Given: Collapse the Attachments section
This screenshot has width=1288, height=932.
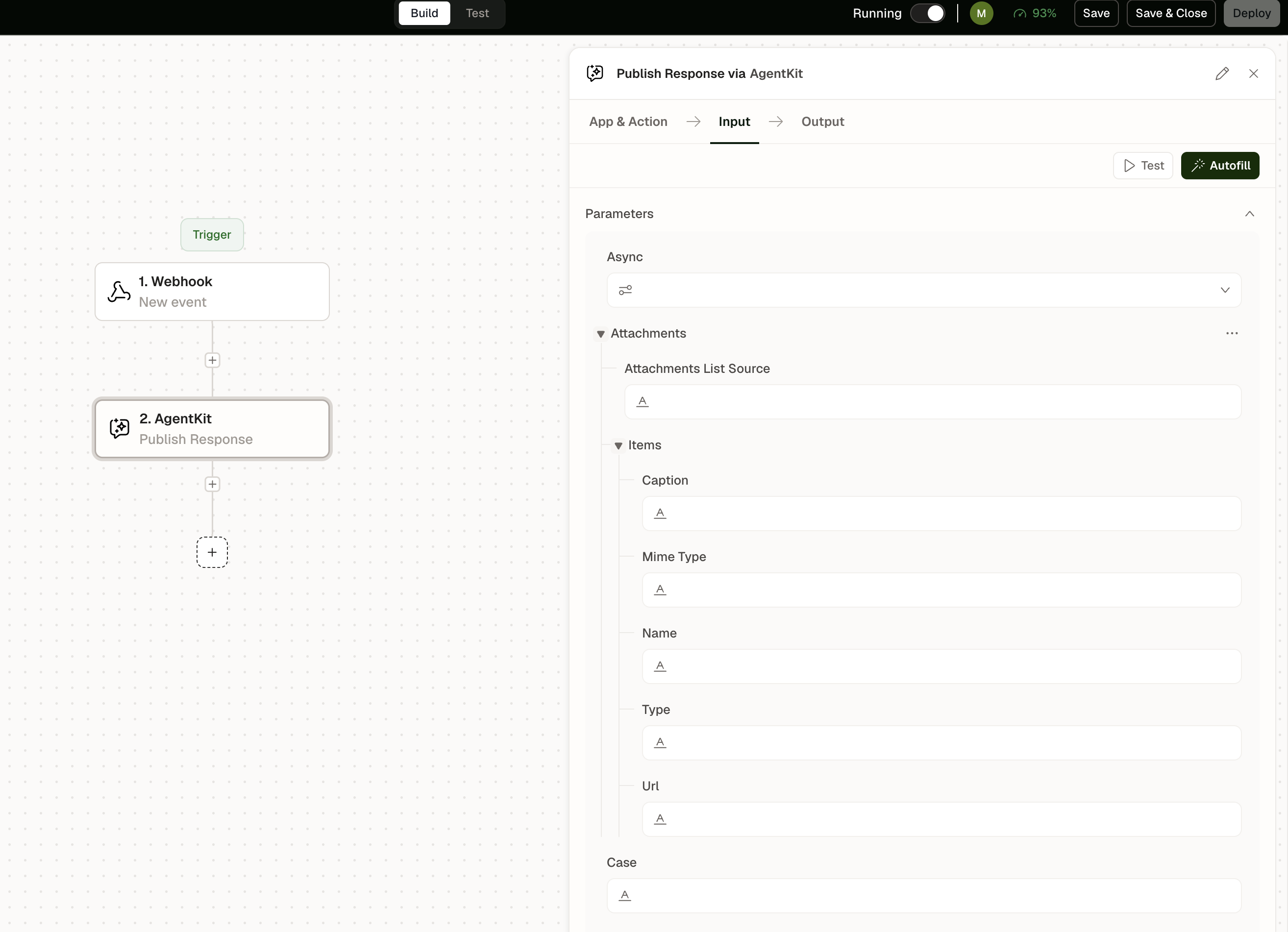Looking at the screenshot, I should tap(600, 334).
